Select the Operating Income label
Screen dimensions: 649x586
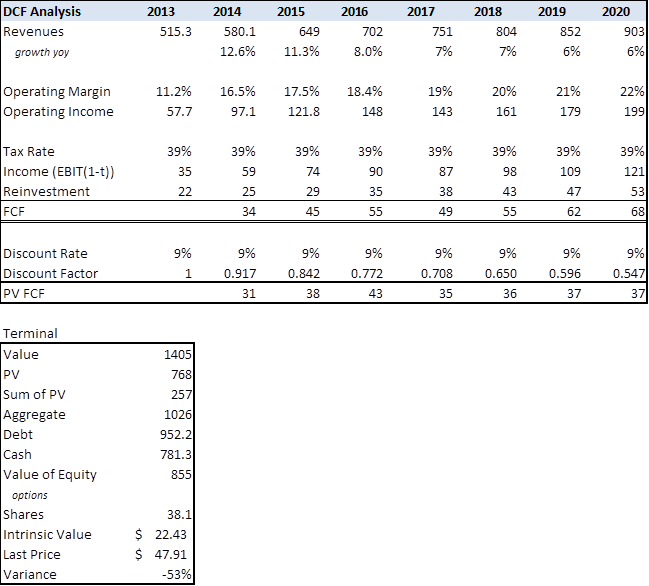[58, 111]
